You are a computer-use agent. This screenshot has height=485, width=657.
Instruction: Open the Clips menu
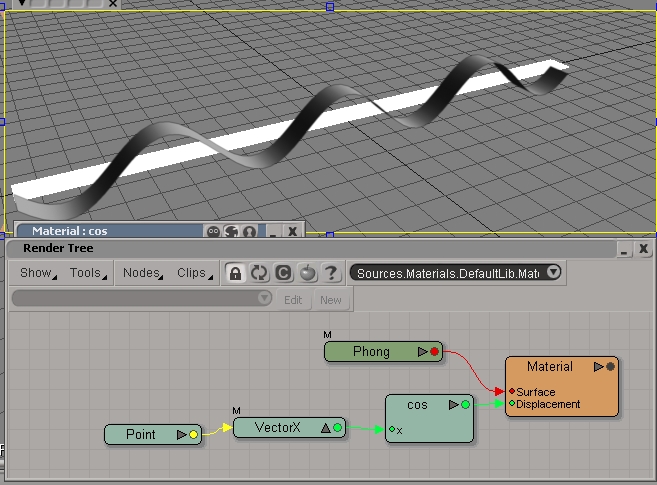click(x=194, y=273)
